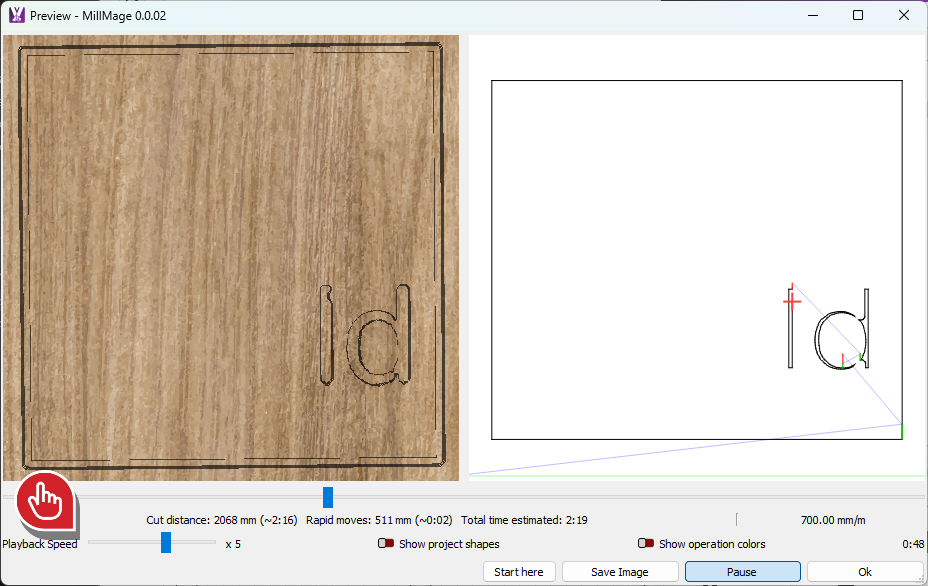Click the 700.00 mm/m speed readout

pyautogui.click(x=832, y=520)
